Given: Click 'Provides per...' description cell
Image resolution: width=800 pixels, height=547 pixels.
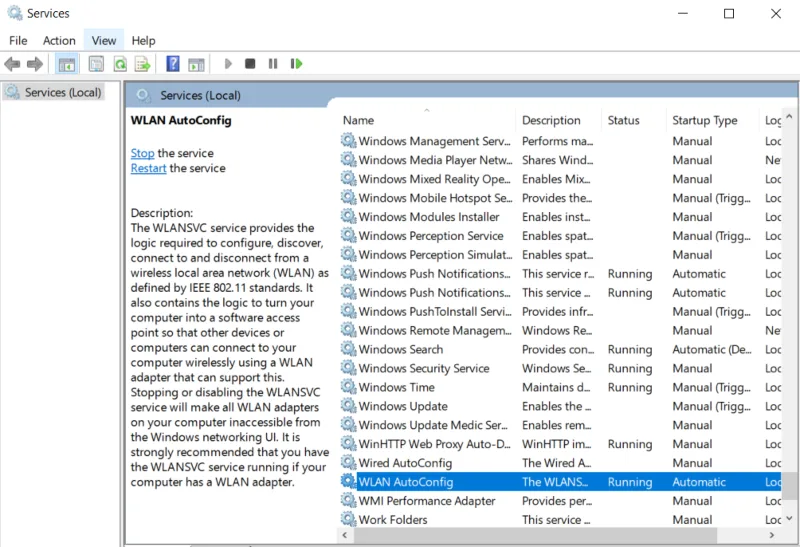Looking at the screenshot, I should (557, 501).
